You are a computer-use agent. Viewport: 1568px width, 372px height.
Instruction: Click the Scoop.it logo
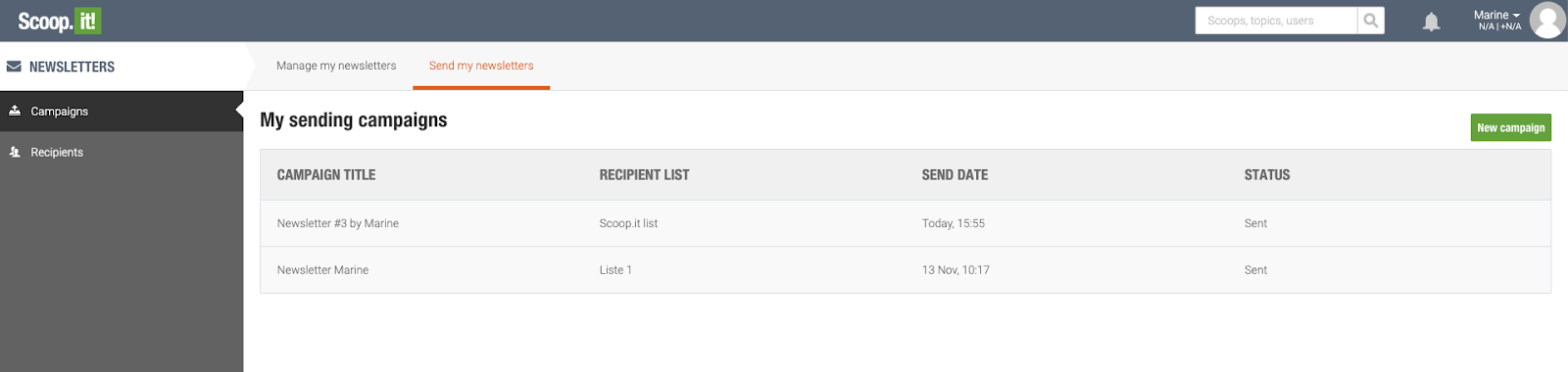click(x=60, y=21)
